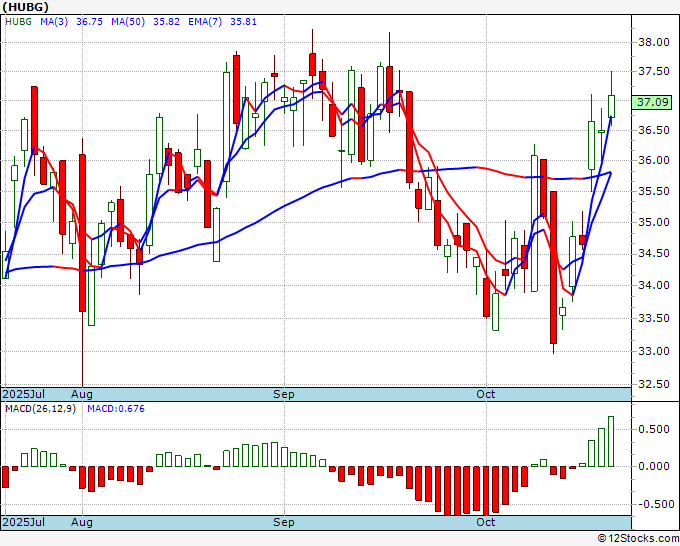The image size is (680, 546).
Task: Click Oct on price chart date axis
Action: [485, 394]
